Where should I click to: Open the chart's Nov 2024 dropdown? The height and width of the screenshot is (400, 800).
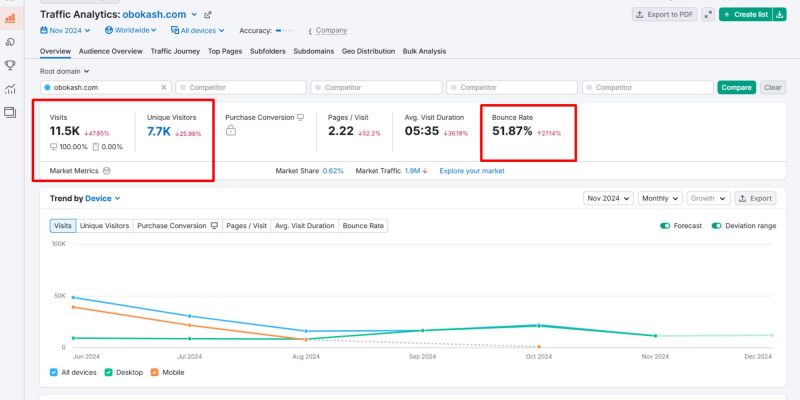608,198
